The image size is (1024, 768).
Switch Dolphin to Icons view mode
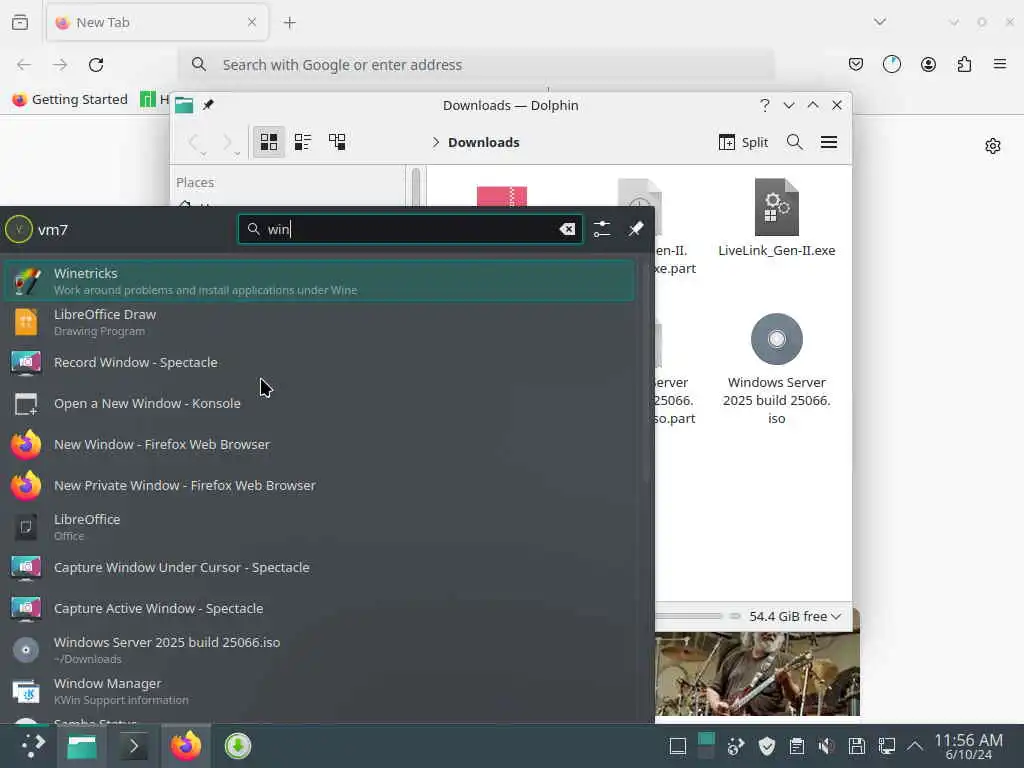(268, 142)
